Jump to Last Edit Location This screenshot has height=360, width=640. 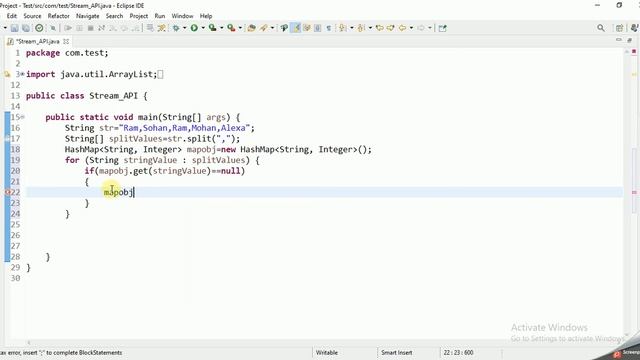(380, 28)
